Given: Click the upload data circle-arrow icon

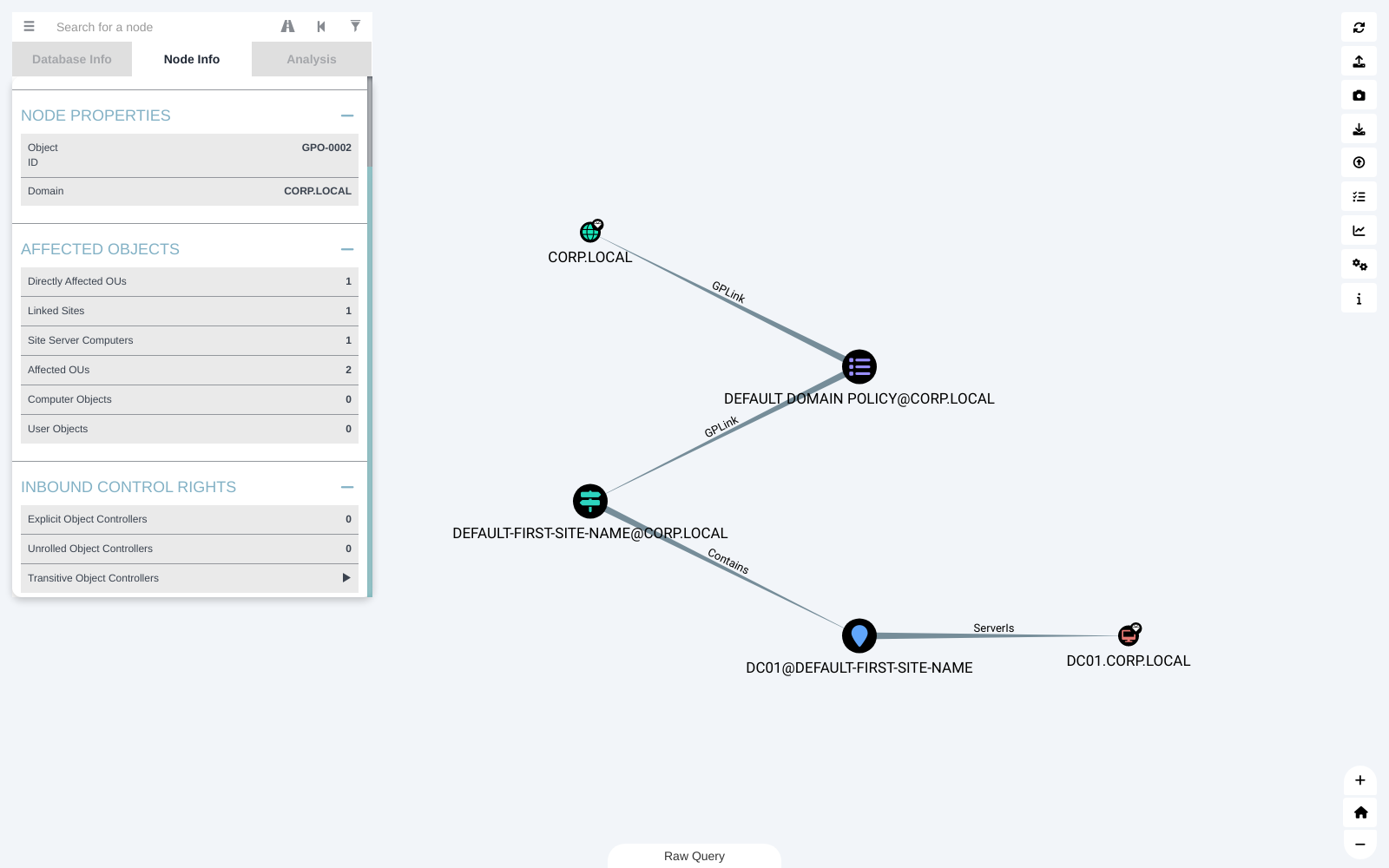Looking at the screenshot, I should click(1359, 163).
